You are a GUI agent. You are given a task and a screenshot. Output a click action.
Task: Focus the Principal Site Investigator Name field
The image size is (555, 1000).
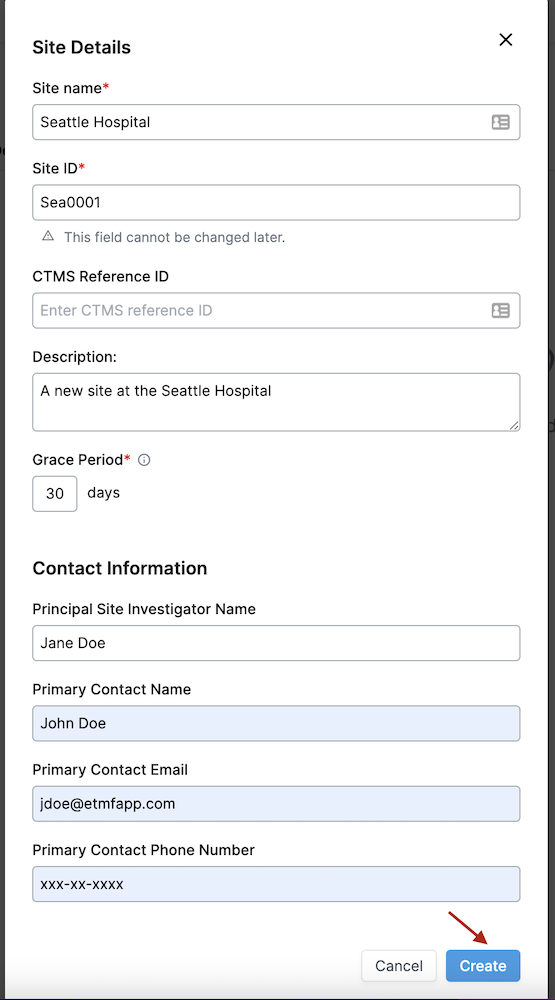(276, 643)
